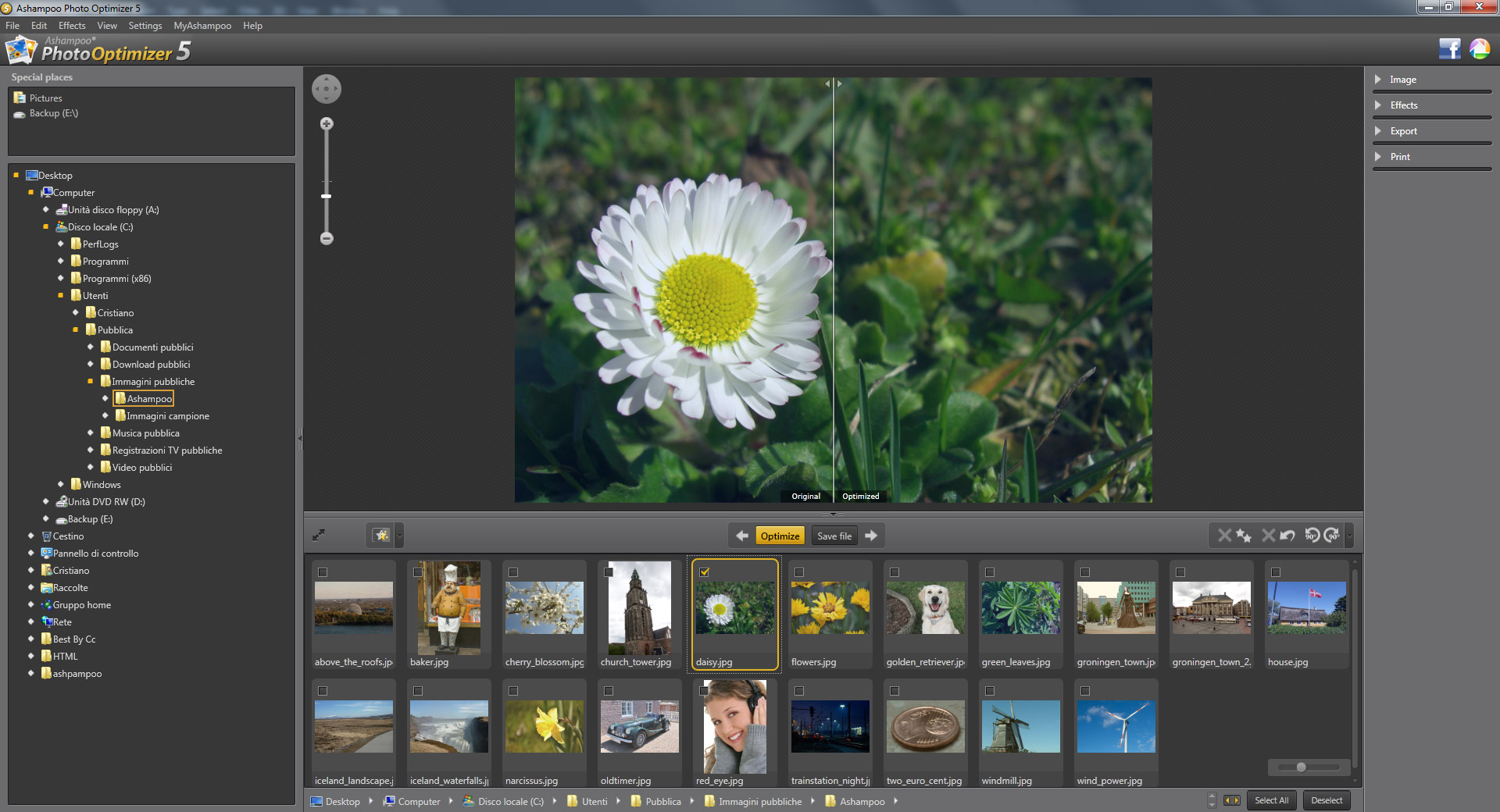Click the undo arrow icon
The width and height of the screenshot is (1500, 812).
click(1287, 535)
